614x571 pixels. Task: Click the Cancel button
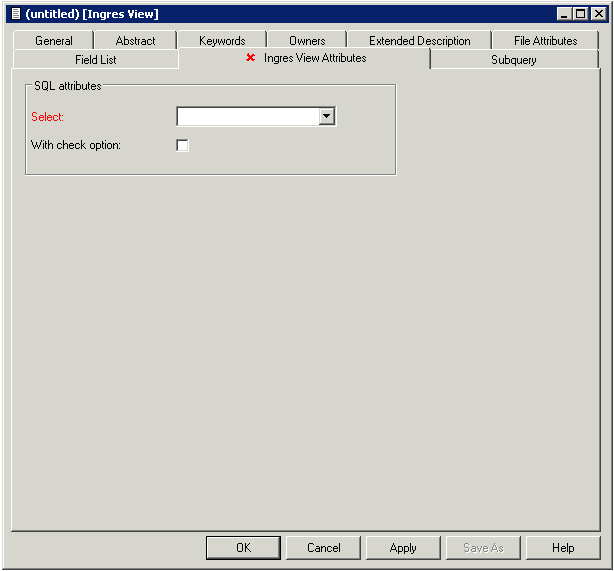click(x=323, y=548)
